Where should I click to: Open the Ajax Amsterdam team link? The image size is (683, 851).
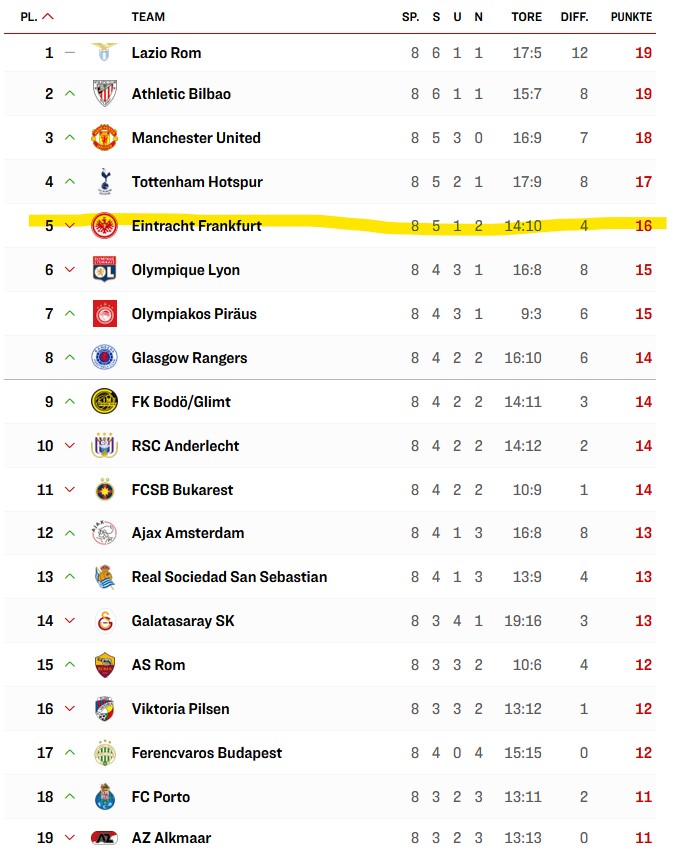click(x=188, y=533)
